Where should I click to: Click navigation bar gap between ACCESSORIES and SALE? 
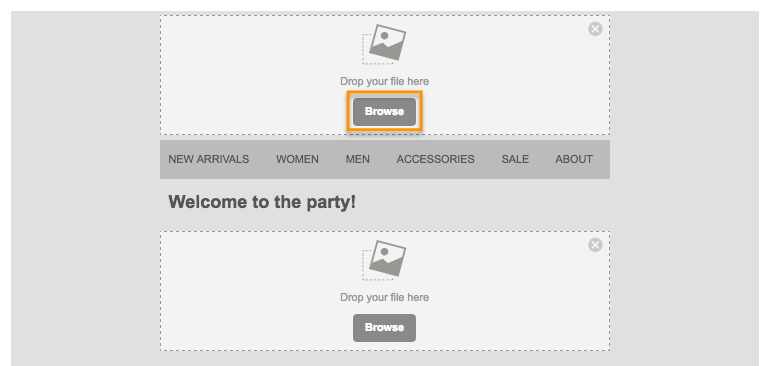click(x=488, y=159)
